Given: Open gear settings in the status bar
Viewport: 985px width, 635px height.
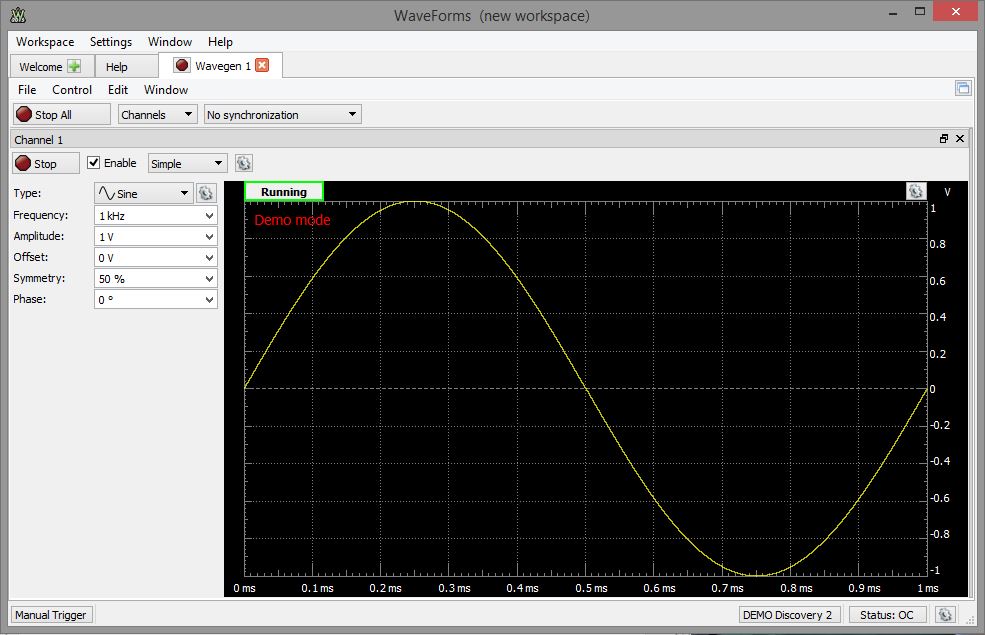Looking at the screenshot, I should click(x=944, y=614).
